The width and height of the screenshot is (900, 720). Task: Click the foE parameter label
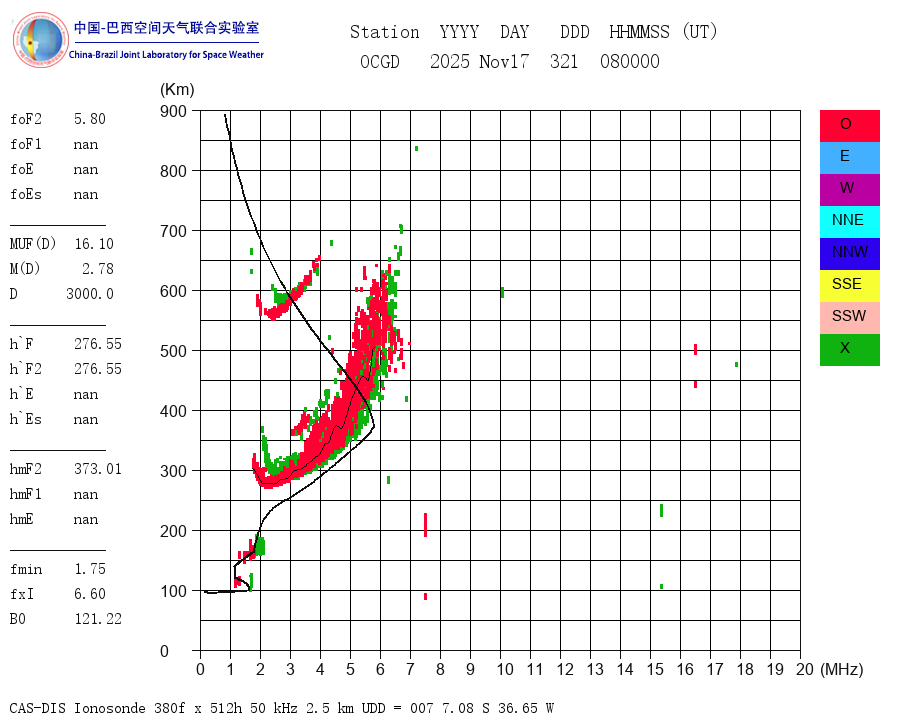tap(22, 169)
